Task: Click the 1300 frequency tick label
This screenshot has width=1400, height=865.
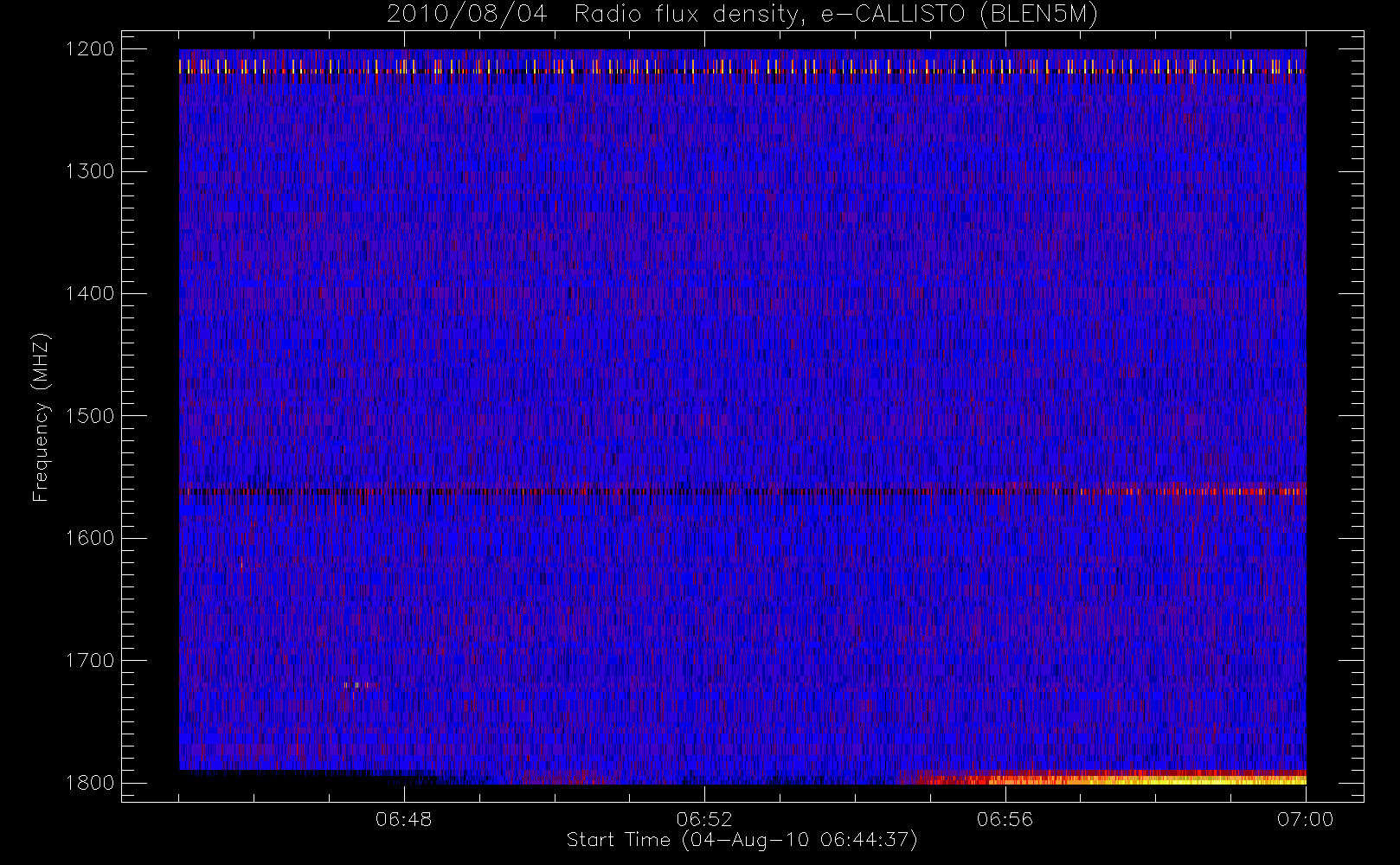Action: [x=90, y=171]
